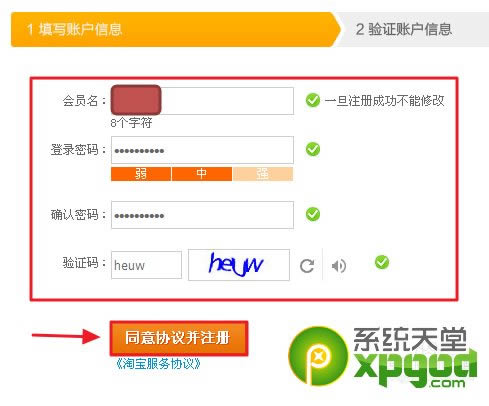Open step 2 验证账户信息 tab
This screenshot has height=406, width=489.
[x=412, y=29]
